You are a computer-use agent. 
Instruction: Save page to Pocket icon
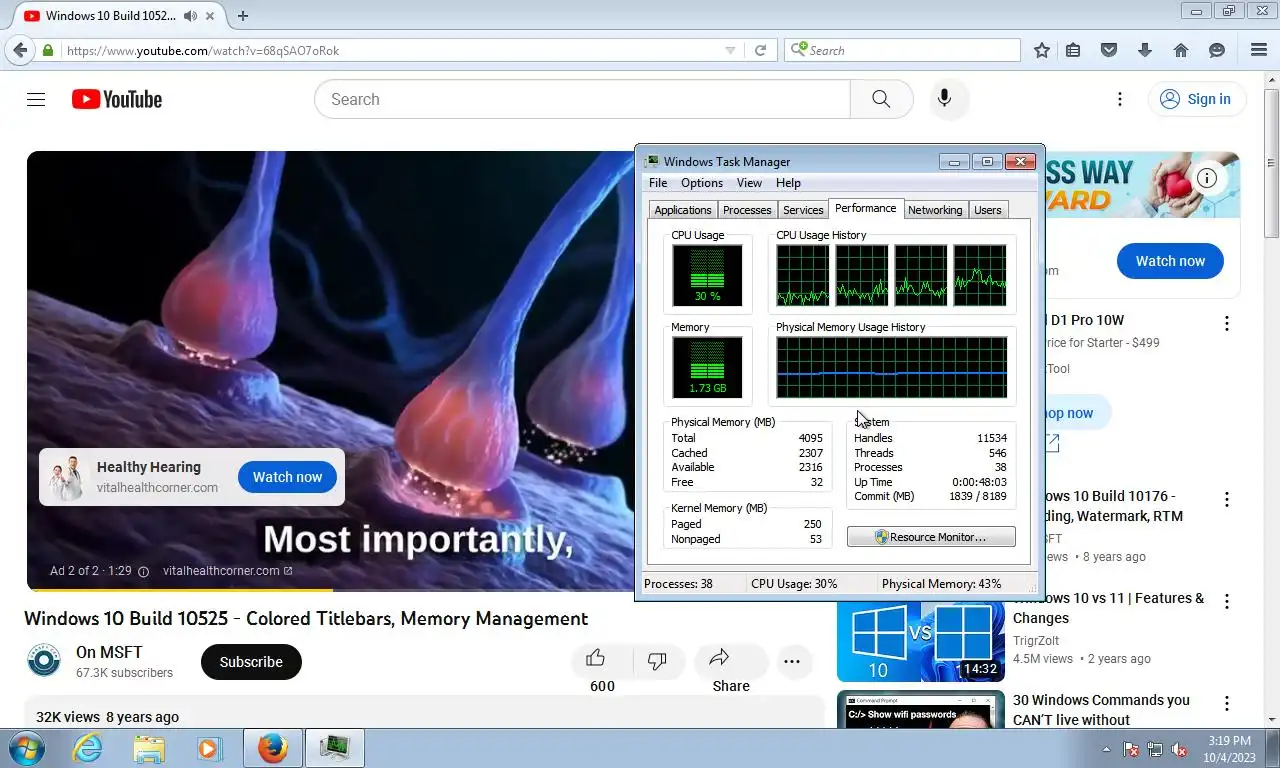[x=1109, y=50]
